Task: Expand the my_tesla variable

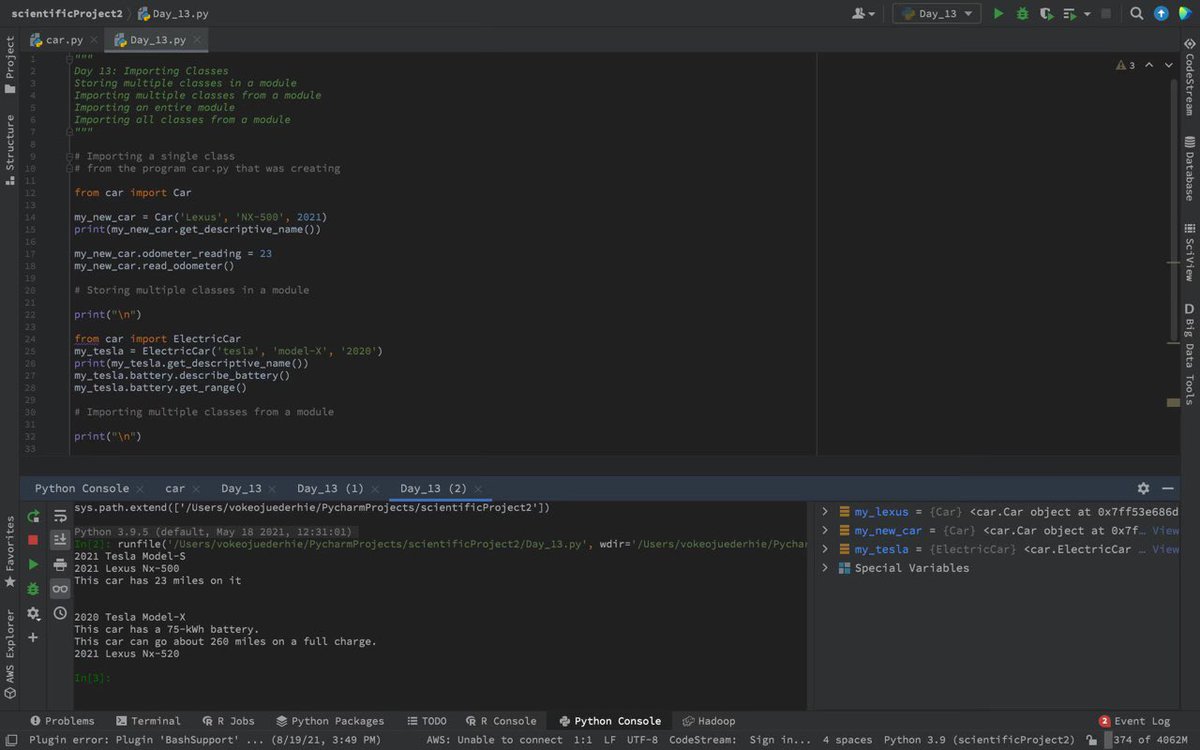Action: point(825,549)
